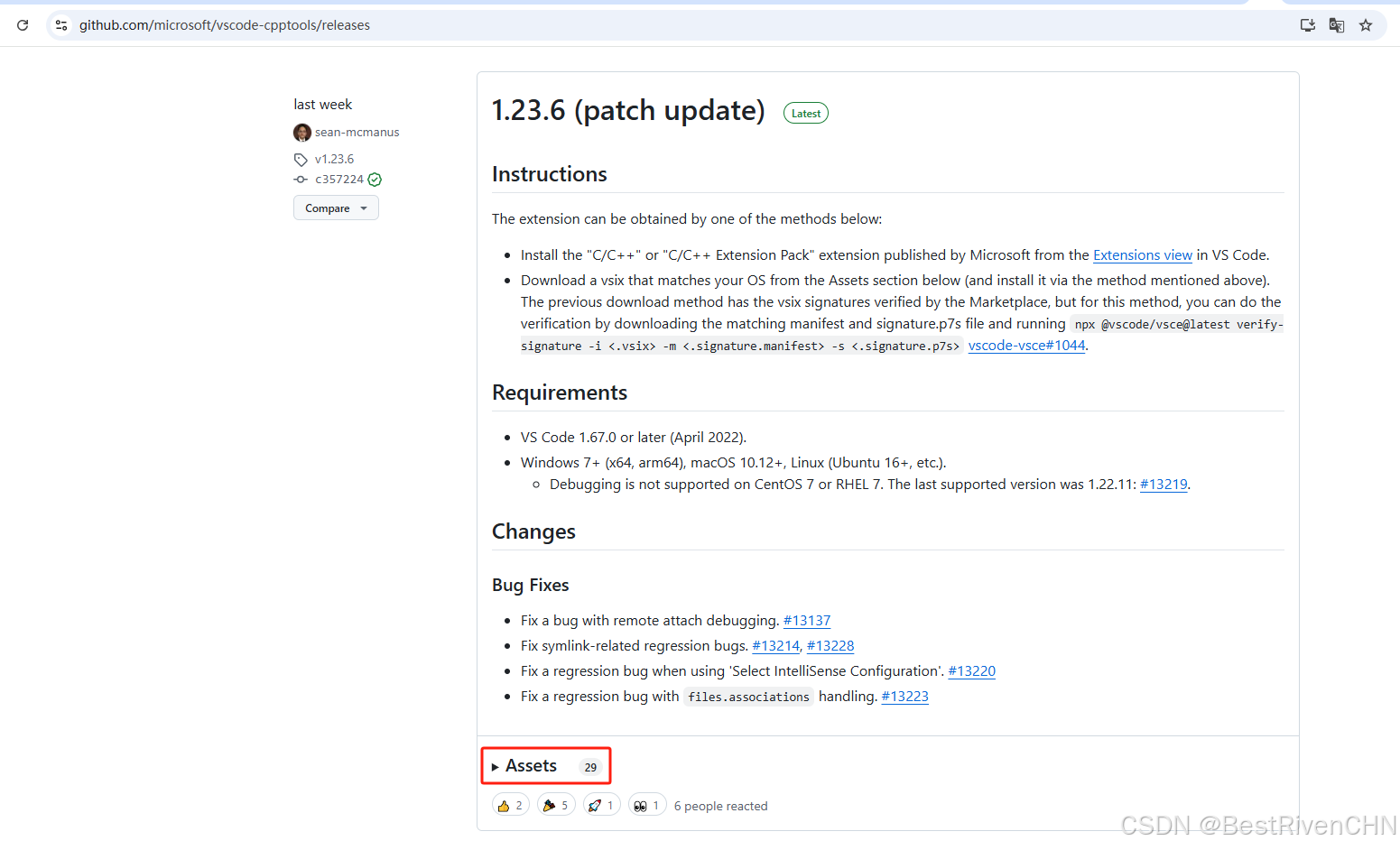
Task: Click the files.associations code text
Action: (x=749, y=697)
